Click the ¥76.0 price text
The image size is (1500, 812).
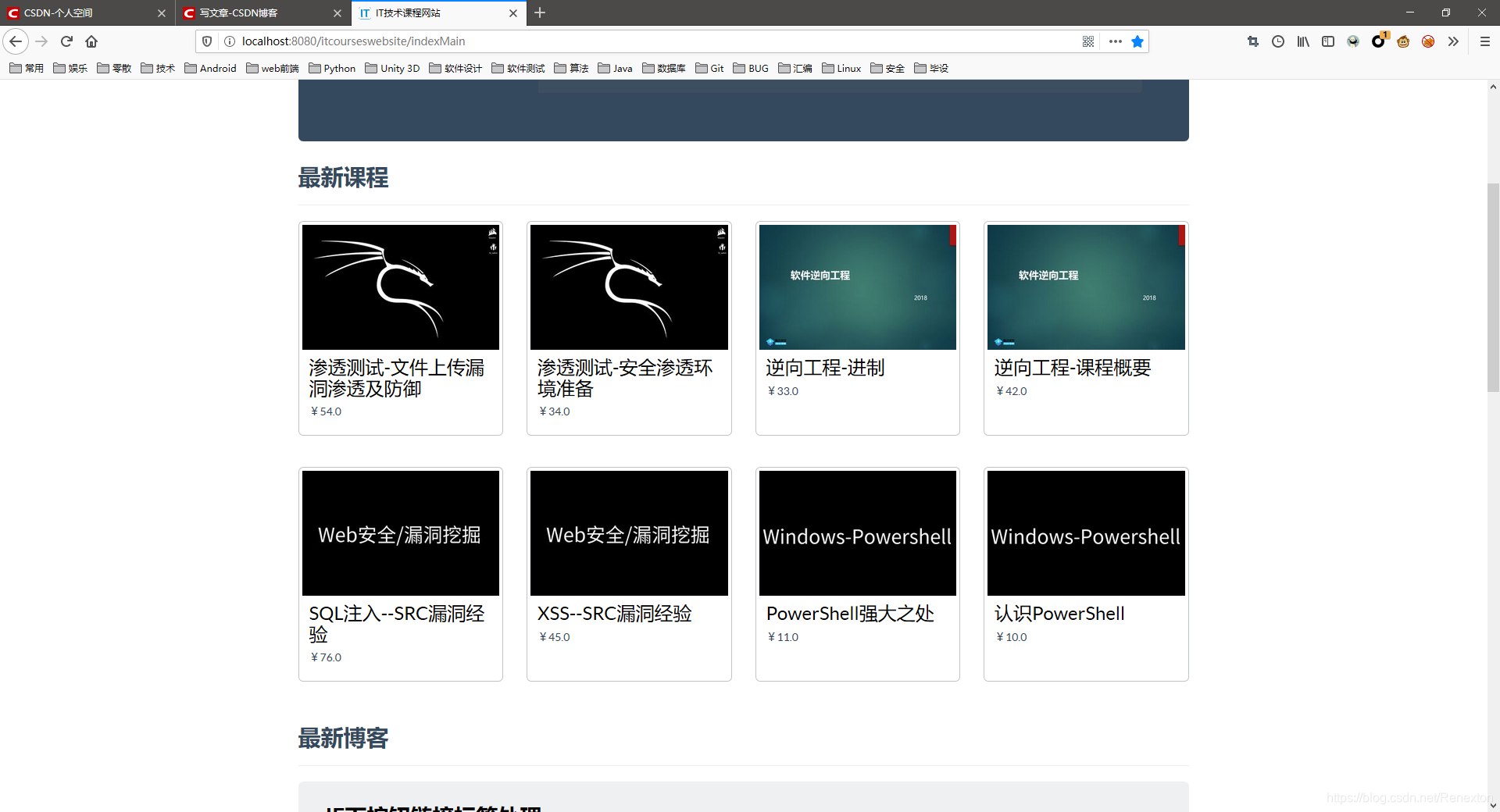[x=326, y=657]
